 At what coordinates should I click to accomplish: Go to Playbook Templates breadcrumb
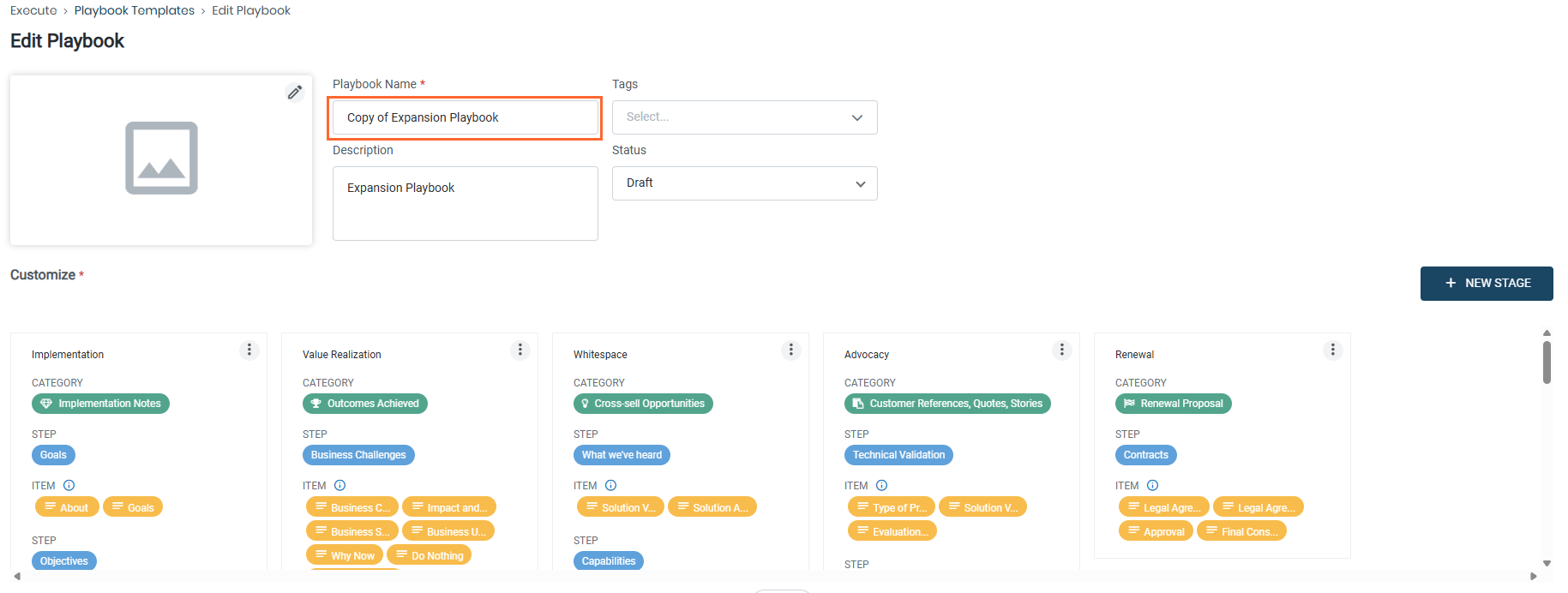135,10
